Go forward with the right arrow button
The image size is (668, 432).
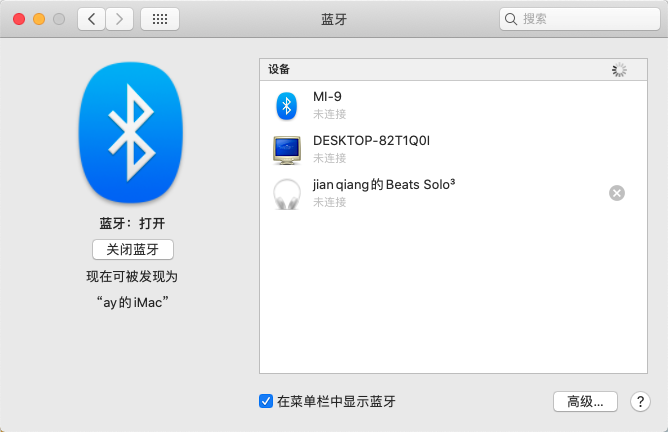(x=119, y=19)
